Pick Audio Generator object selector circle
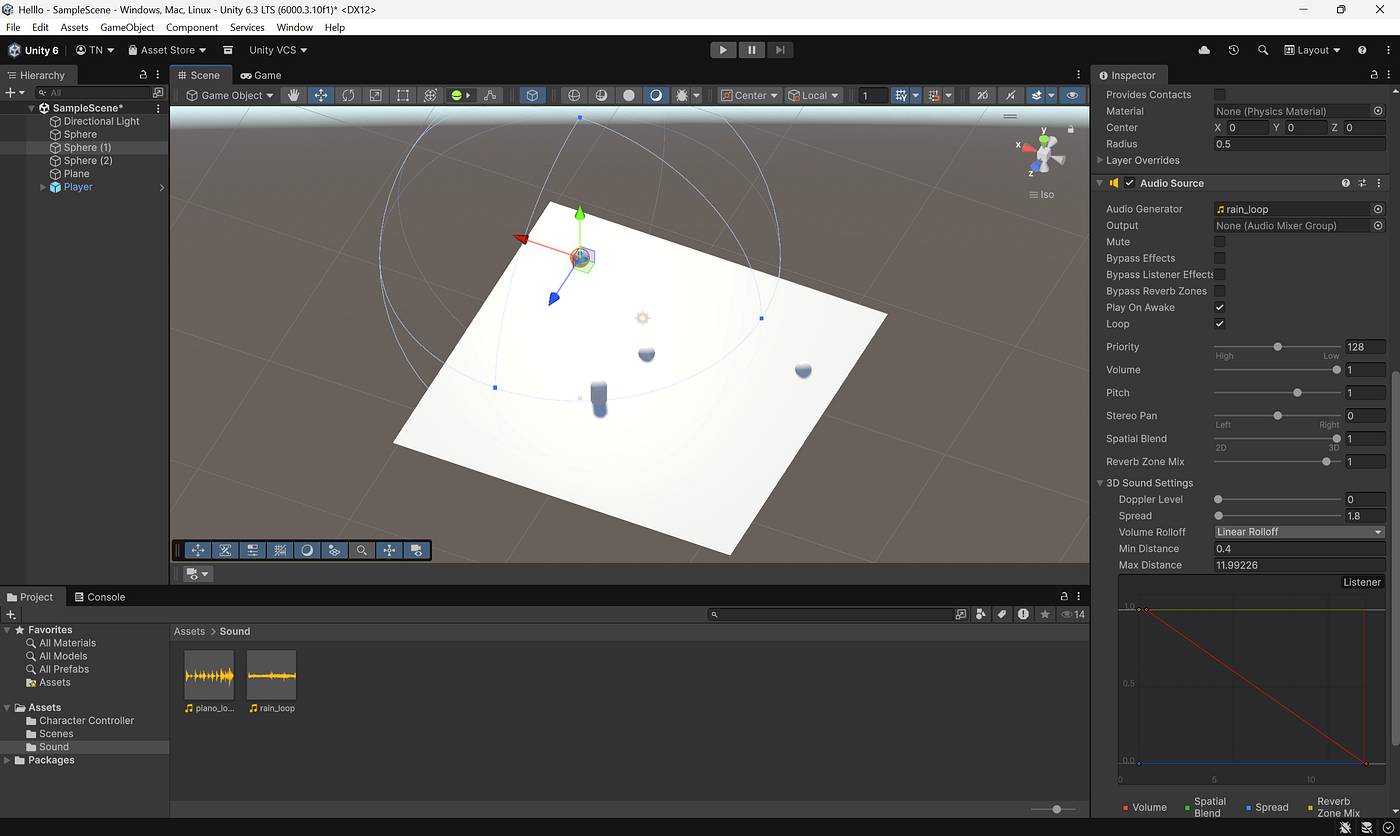This screenshot has height=836, width=1400. point(1378,209)
